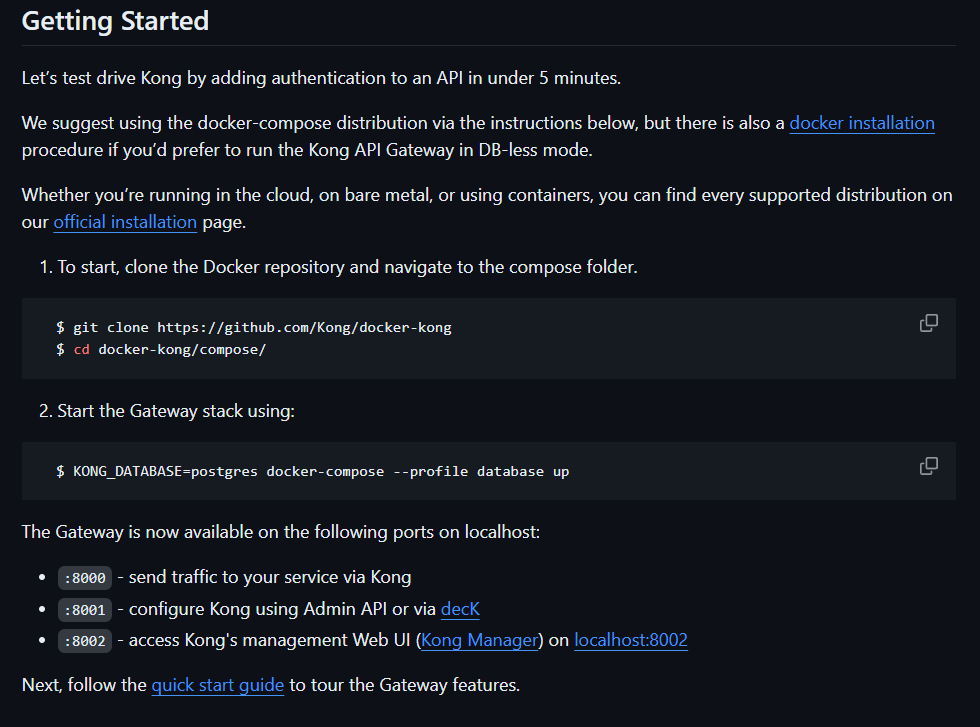Screen dimensions: 980x727
Task: Open the quick start guide link
Action: click(x=218, y=685)
